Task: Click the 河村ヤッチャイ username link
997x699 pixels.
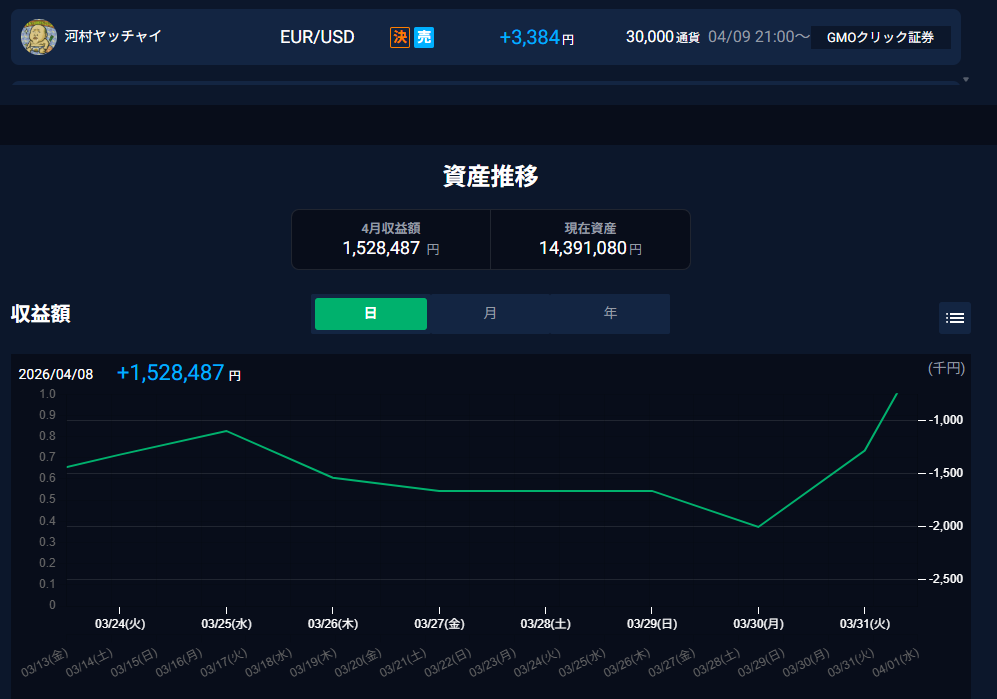Action: [113, 37]
